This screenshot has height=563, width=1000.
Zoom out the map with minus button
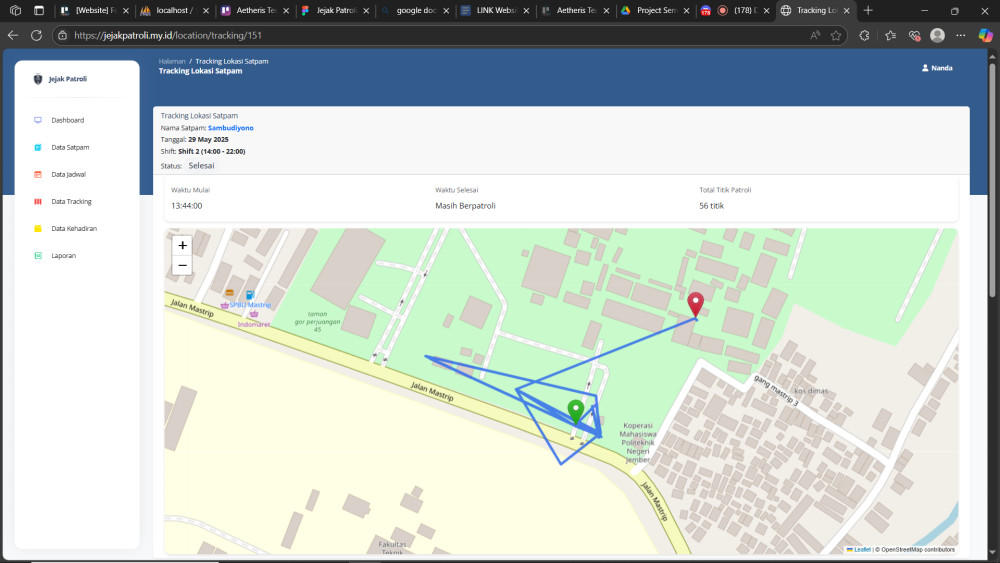(182, 265)
